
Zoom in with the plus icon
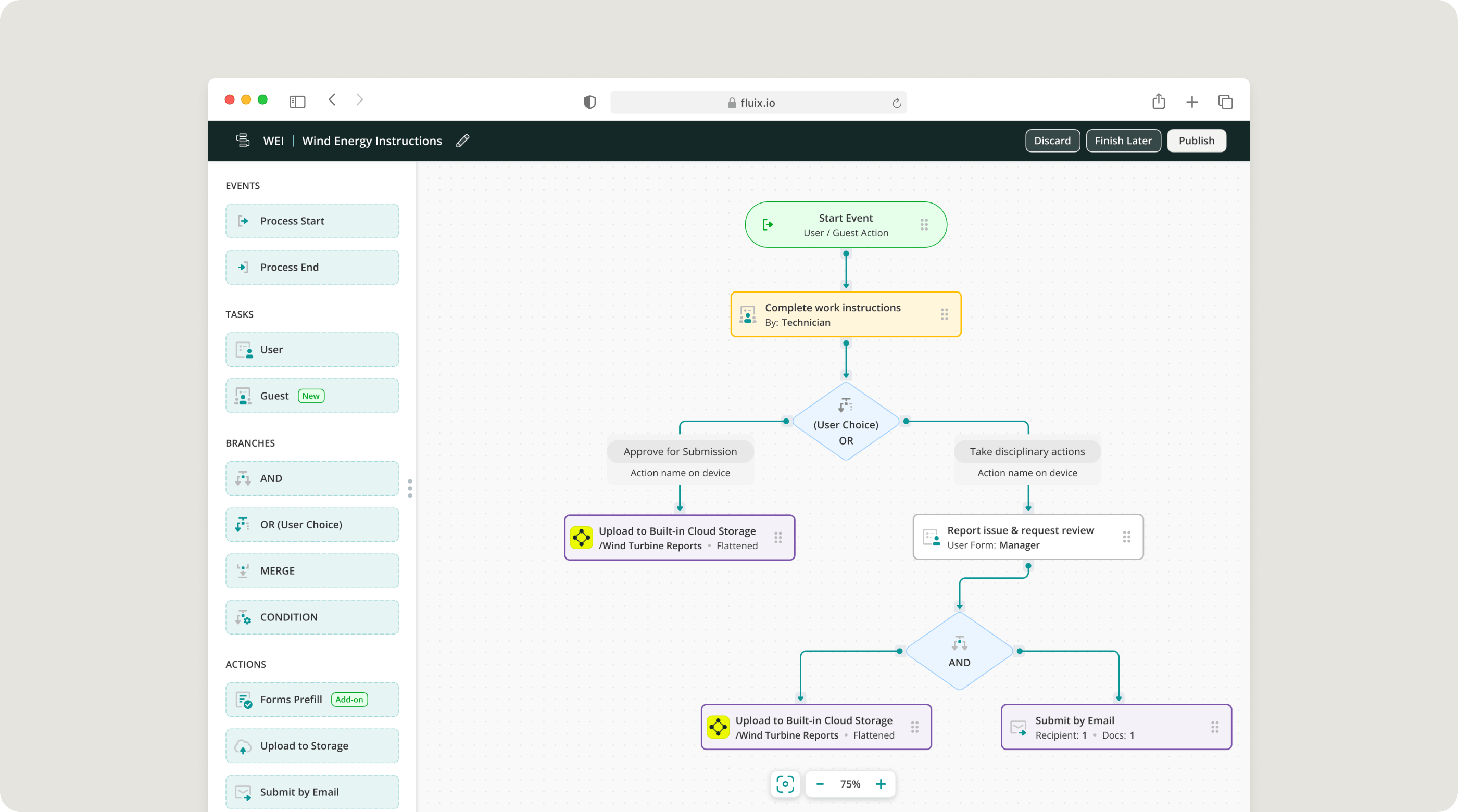point(881,784)
